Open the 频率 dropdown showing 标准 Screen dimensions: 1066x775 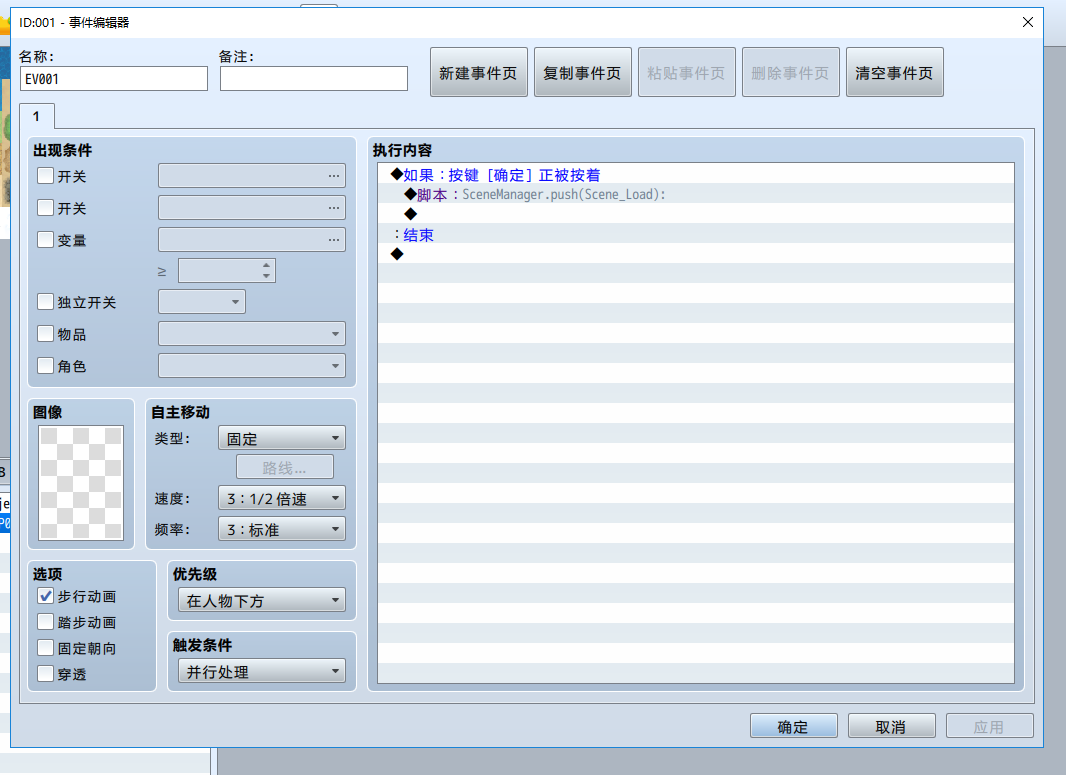coord(281,529)
